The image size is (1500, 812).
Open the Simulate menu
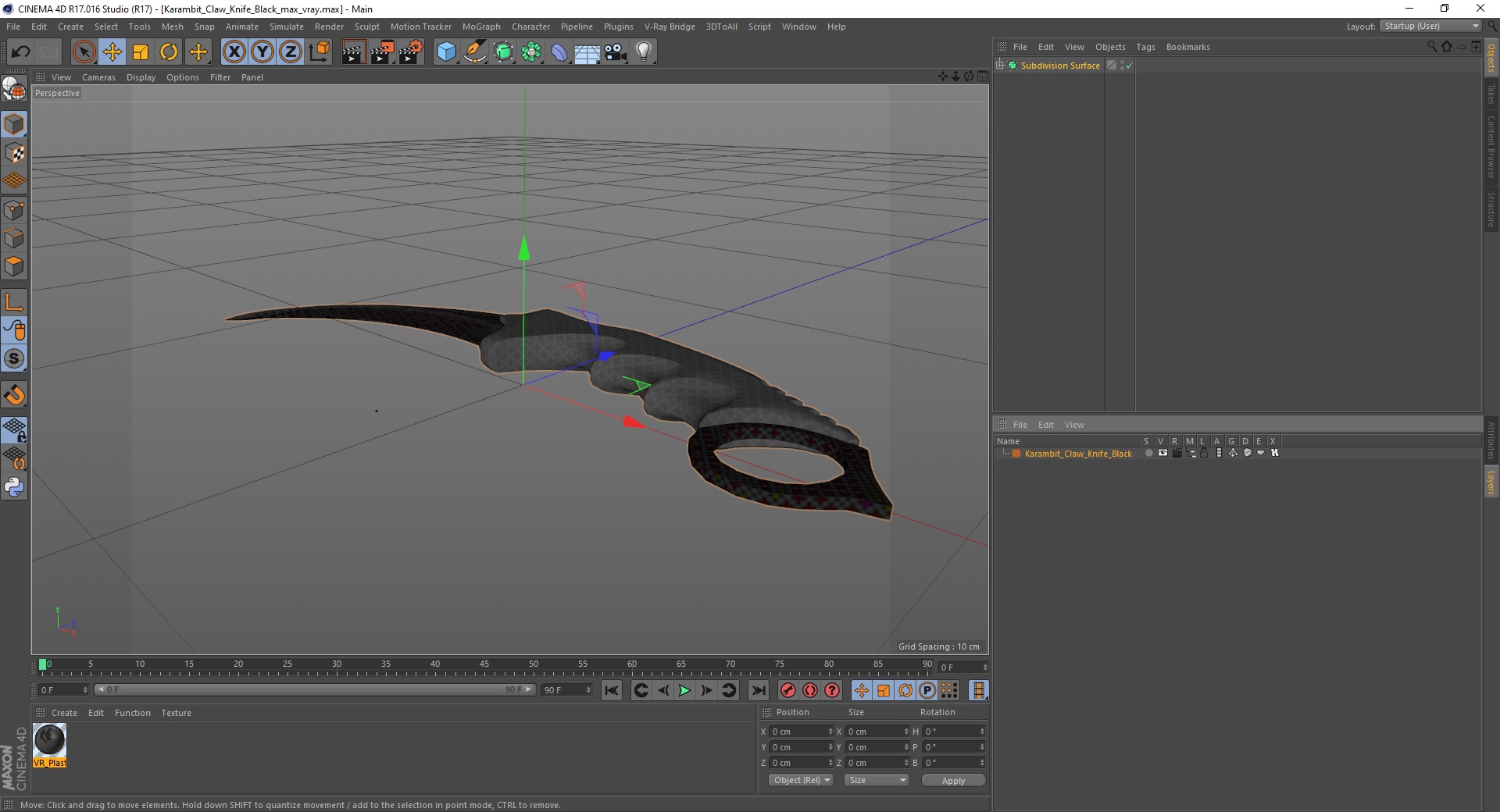pyautogui.click(x=287, y=27)
